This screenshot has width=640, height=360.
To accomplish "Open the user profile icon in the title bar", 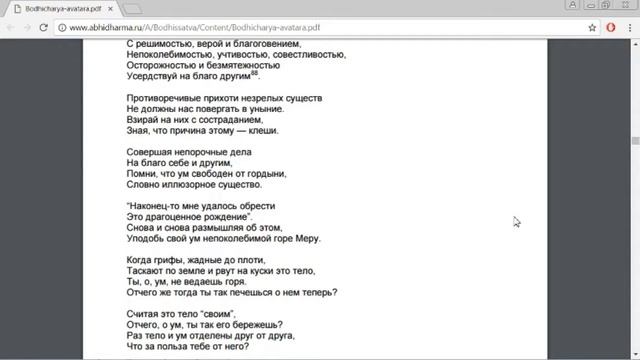I will tap(573, 5).
